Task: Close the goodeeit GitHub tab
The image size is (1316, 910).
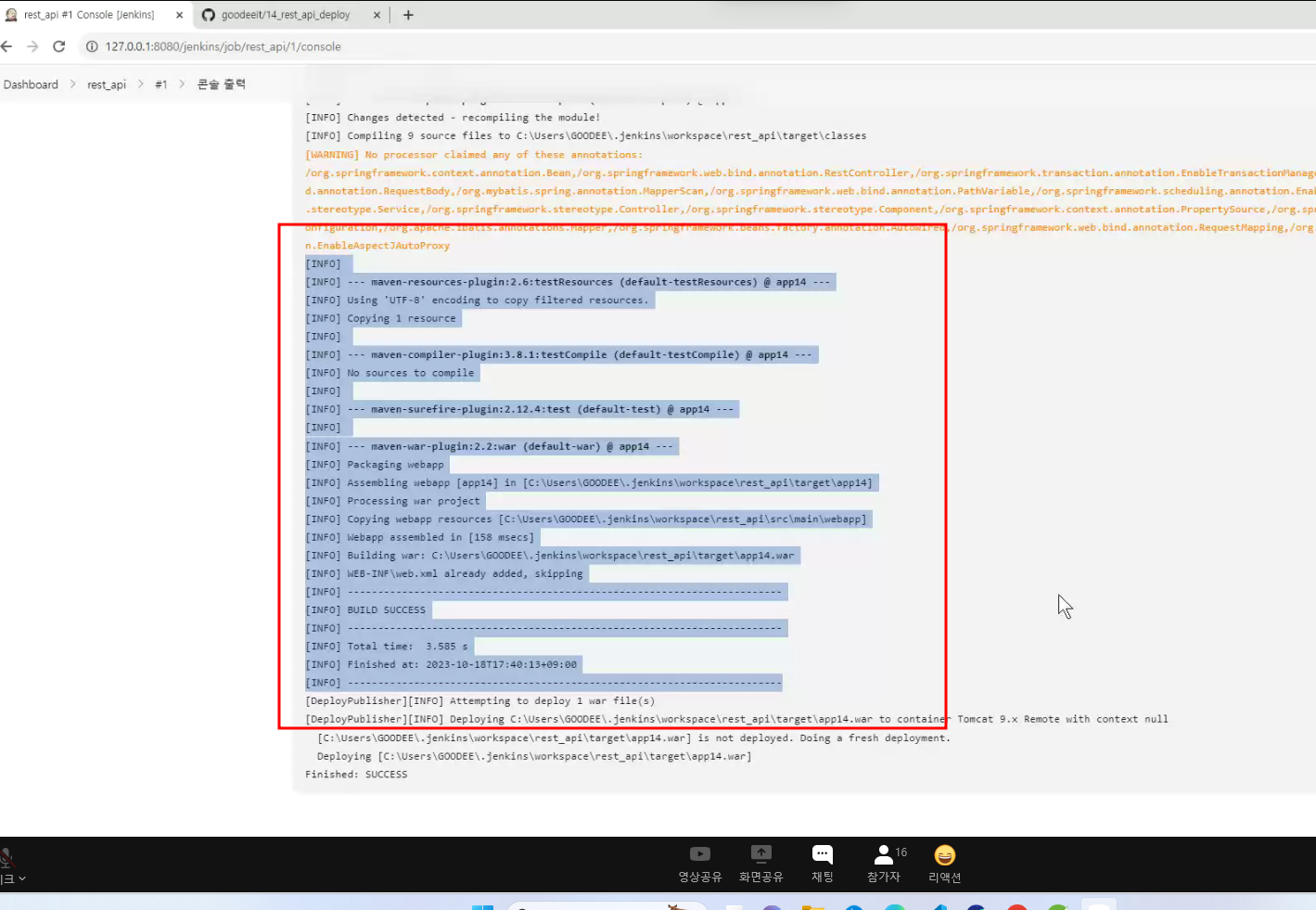Action: coord(377,15)
